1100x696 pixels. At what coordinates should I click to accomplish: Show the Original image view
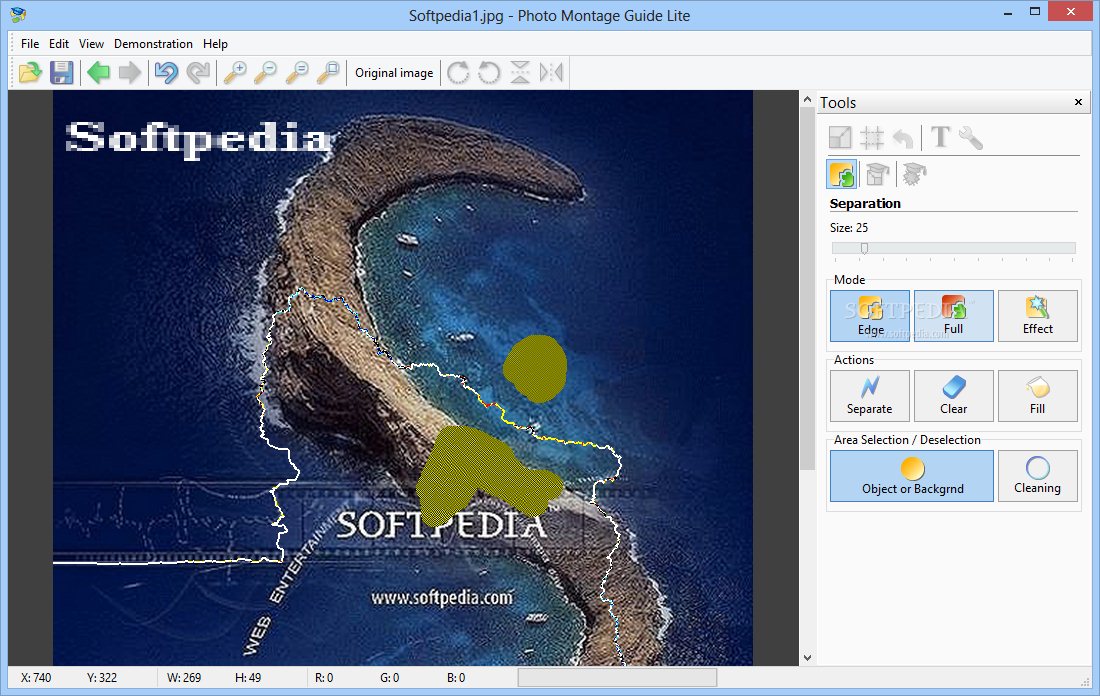pyautogui.click(x=394, y=73)
